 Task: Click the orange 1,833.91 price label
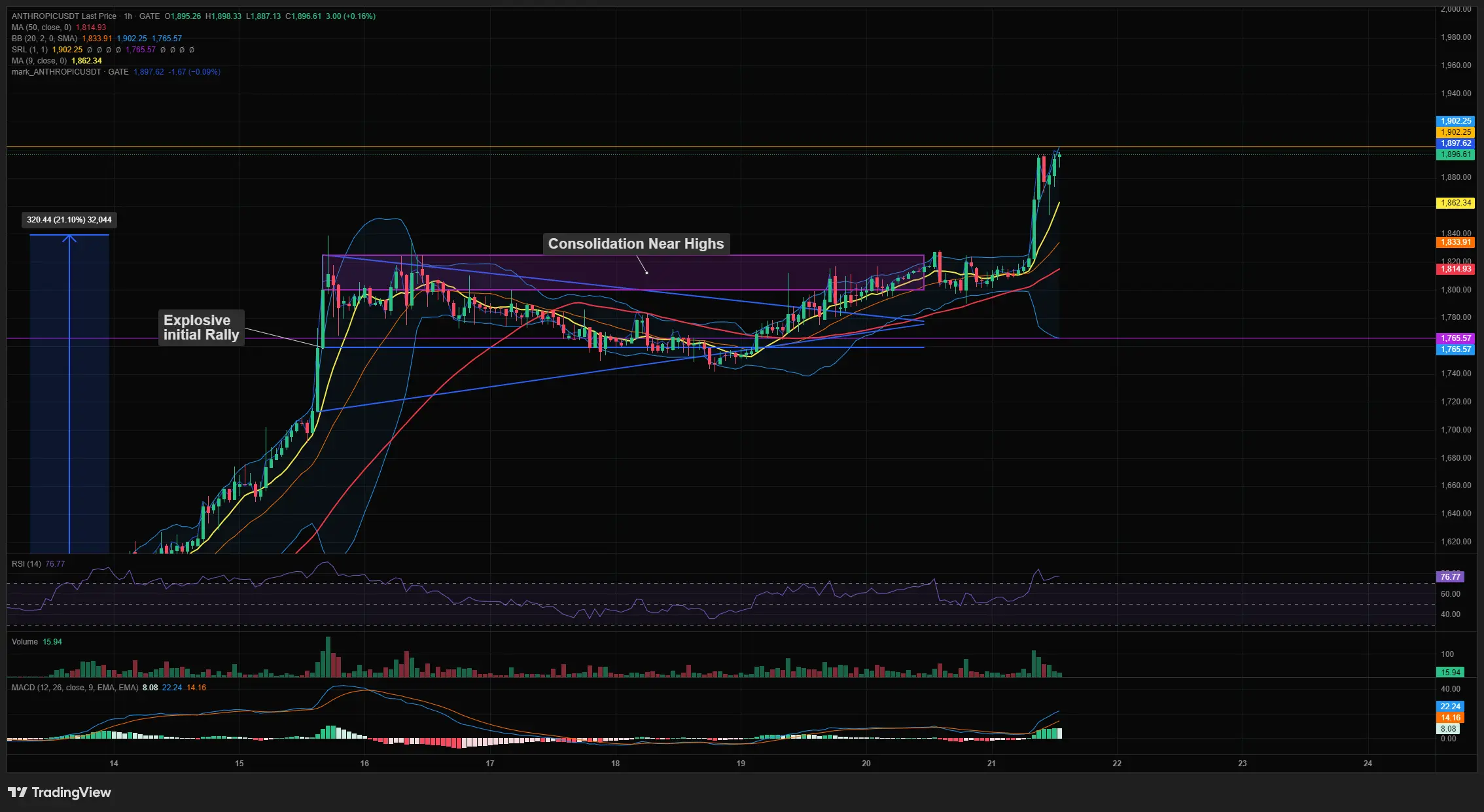click(x=1455, y=242)
